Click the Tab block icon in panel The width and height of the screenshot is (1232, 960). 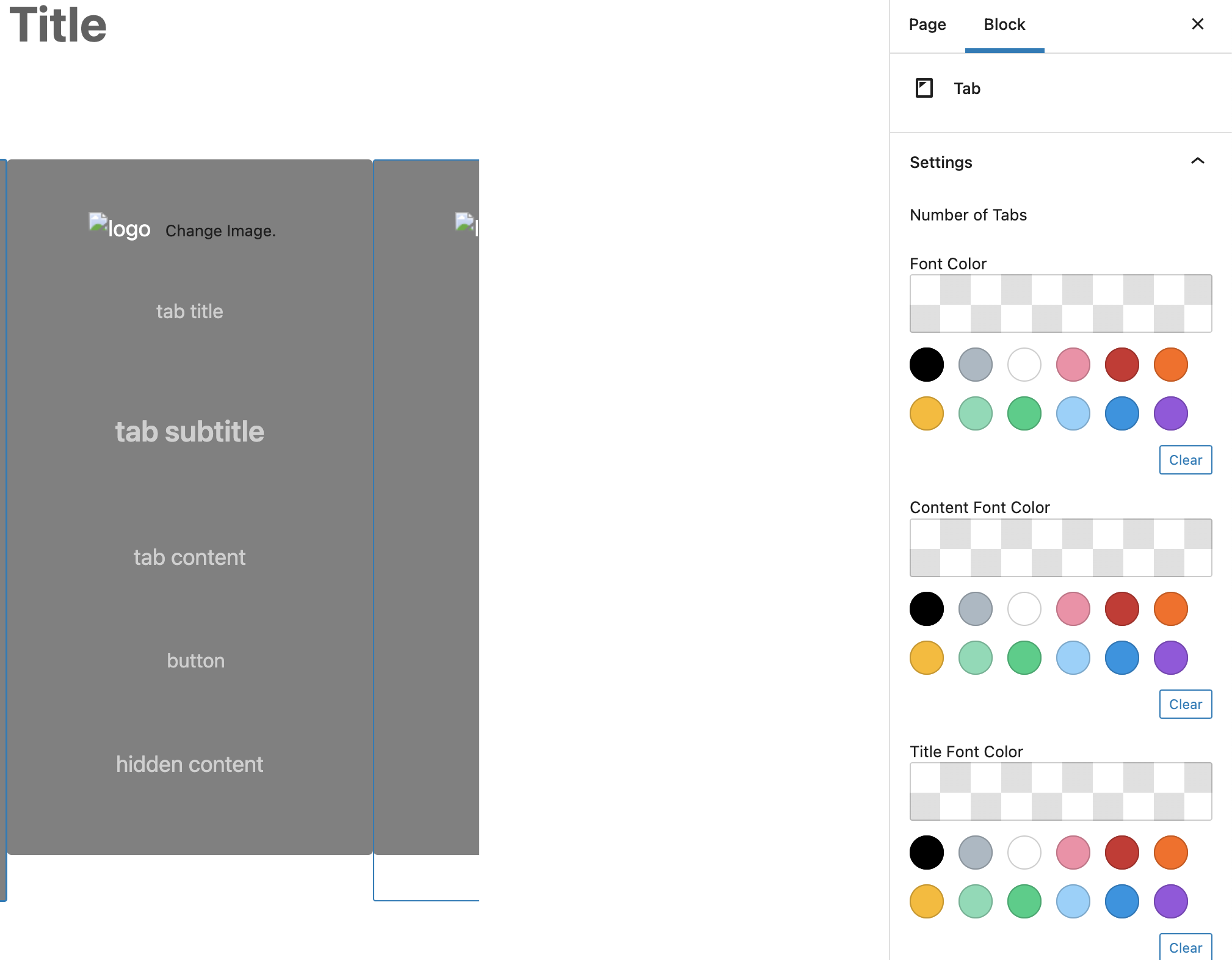(x=924, y=89)
